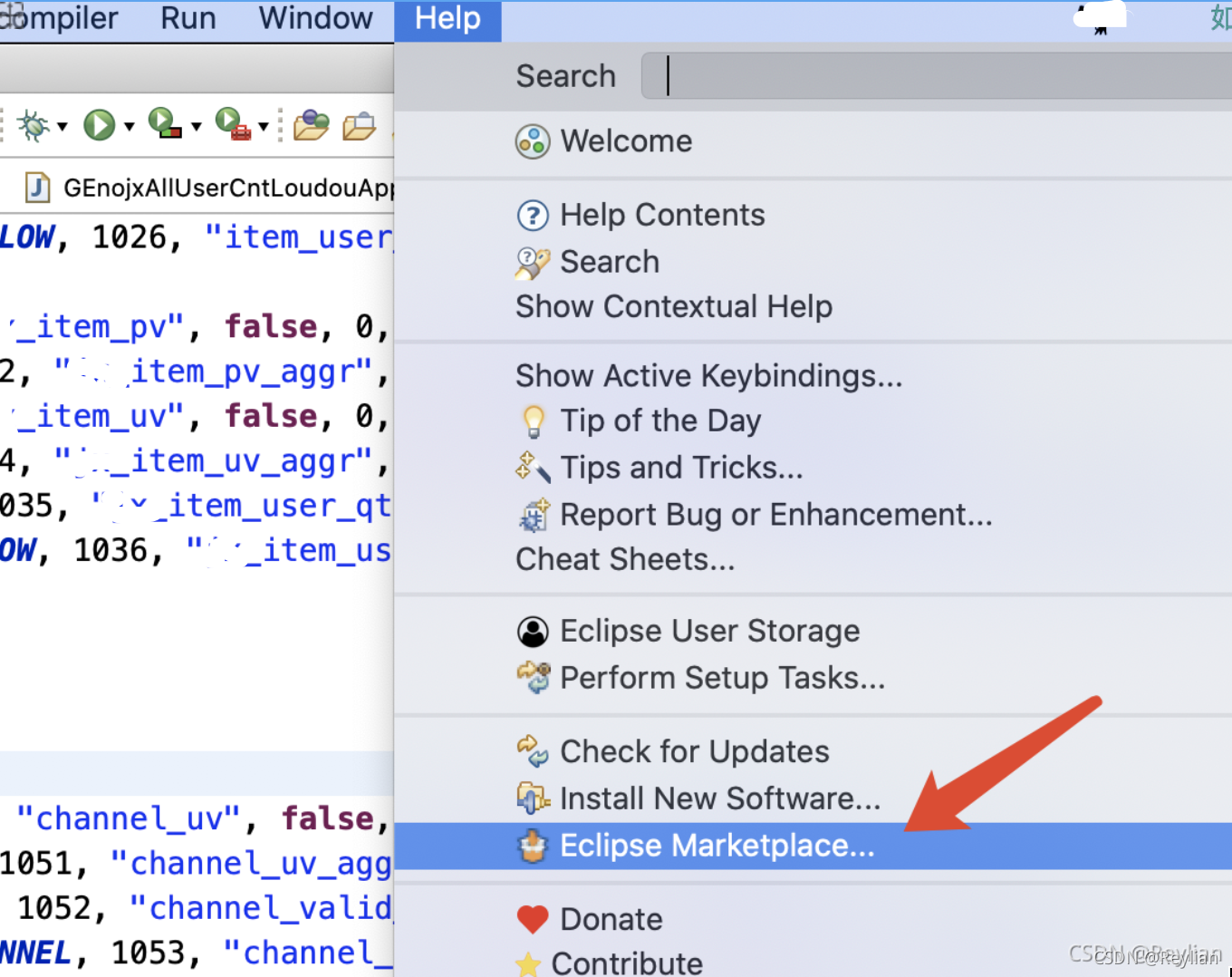The height and width of the screenshot is (977, 1232).
Task: Open the Debug dropdown arrow
Action: point(63,126)
